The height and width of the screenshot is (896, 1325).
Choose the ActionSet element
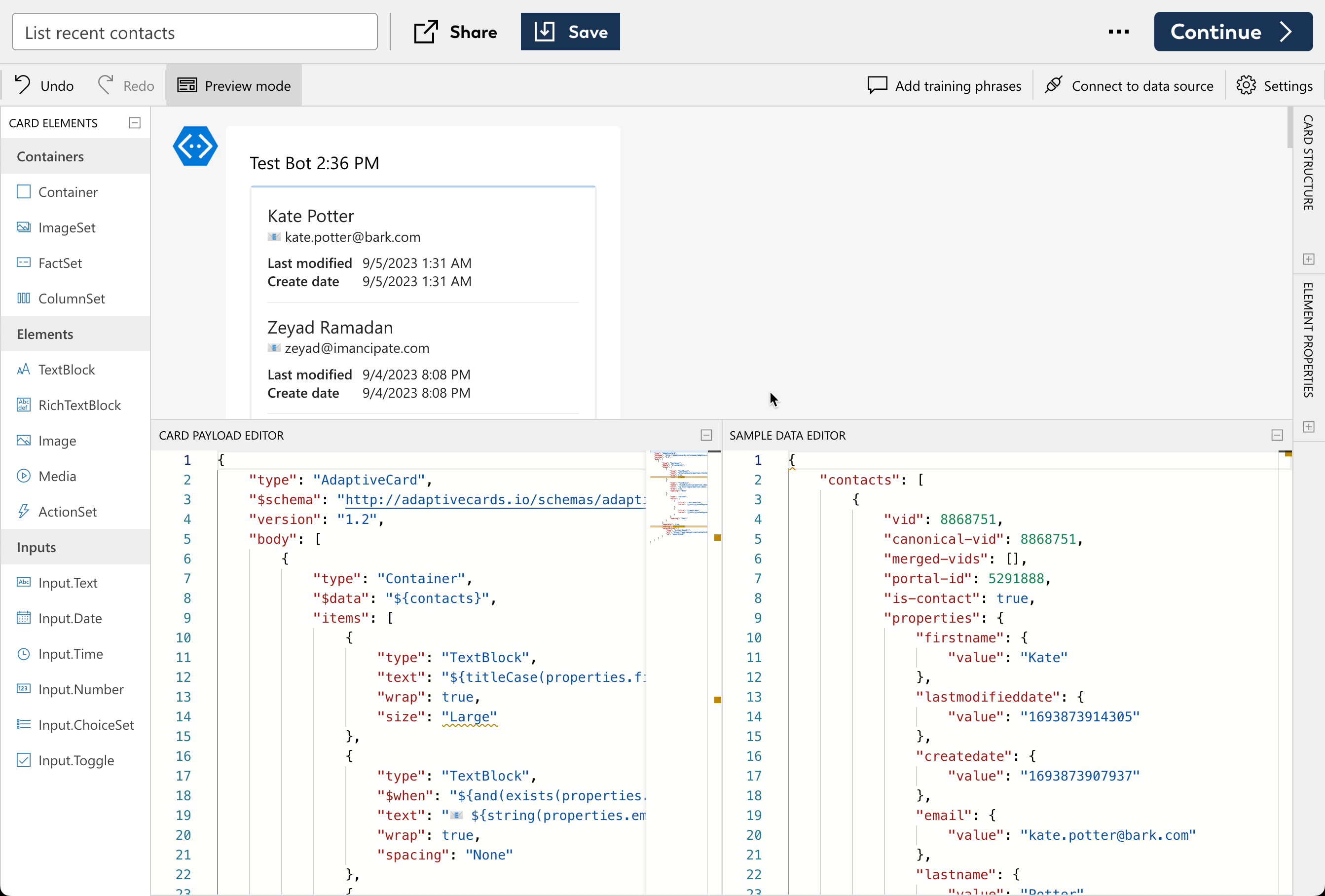75,512
